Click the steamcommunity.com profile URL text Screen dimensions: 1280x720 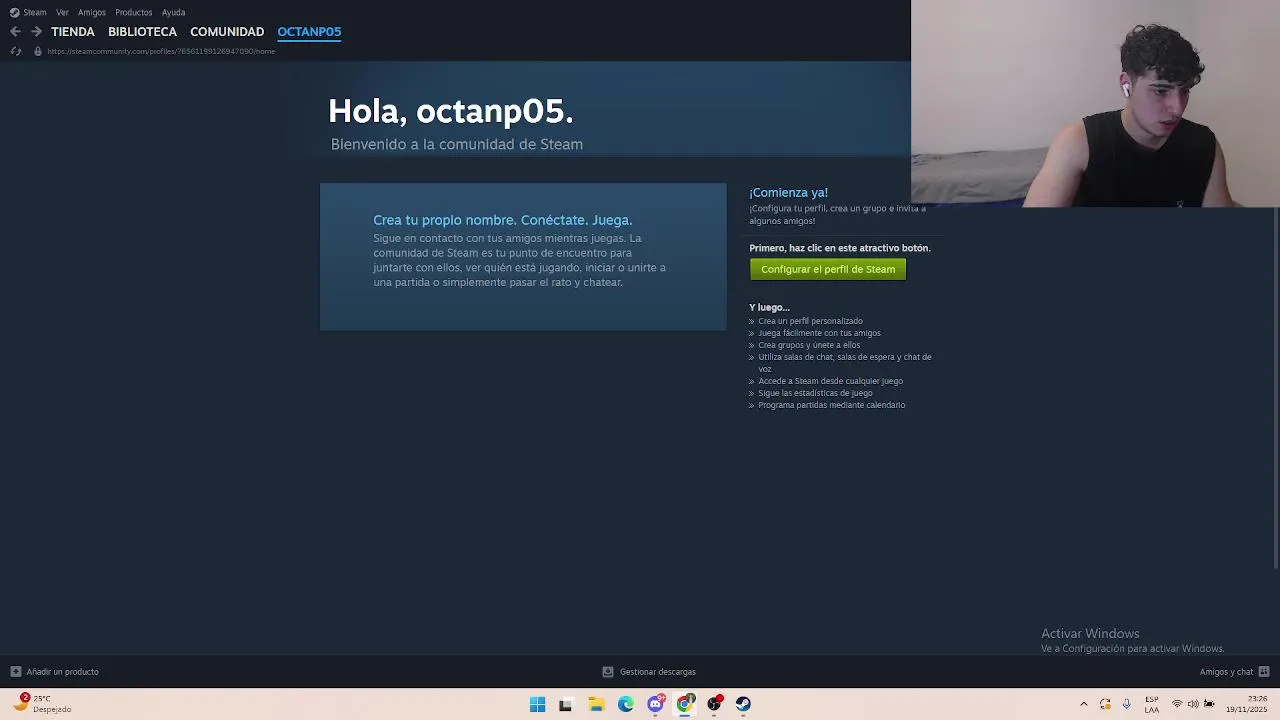click(x=161, y=51)
